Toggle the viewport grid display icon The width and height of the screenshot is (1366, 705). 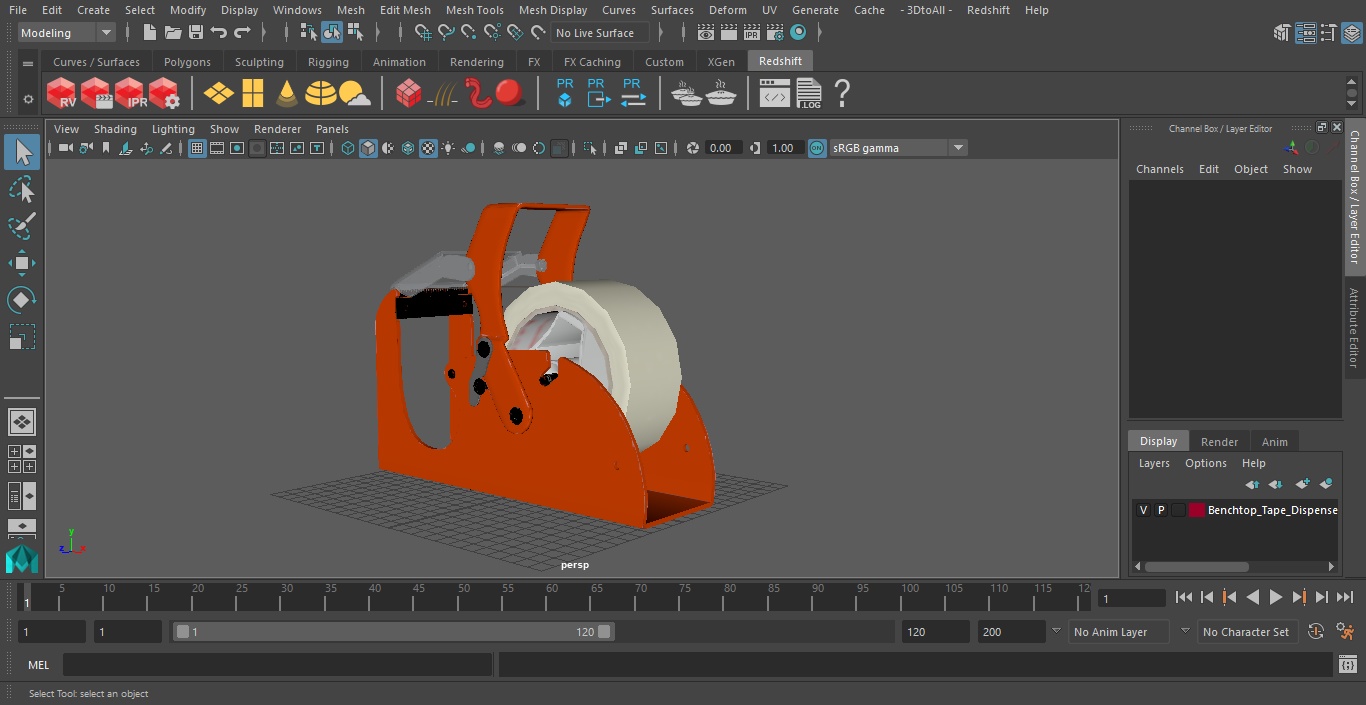click(x=197, y=148)
